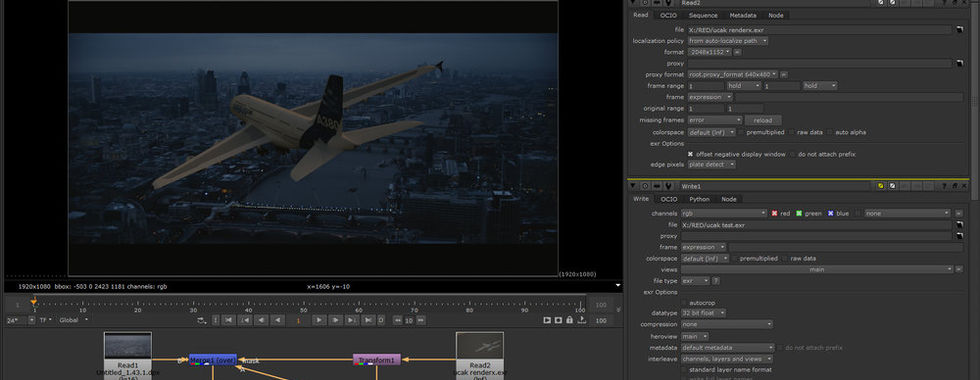Click the question mark beside file type exr

coord(716,281)
